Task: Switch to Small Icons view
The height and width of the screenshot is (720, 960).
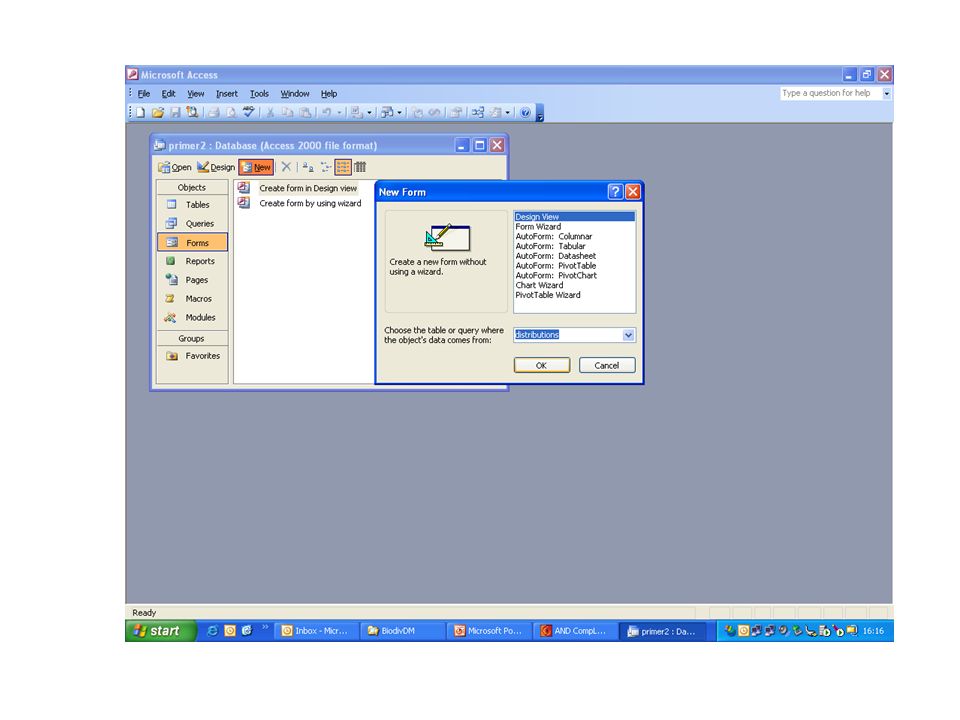Action: [x=326, y=167]
